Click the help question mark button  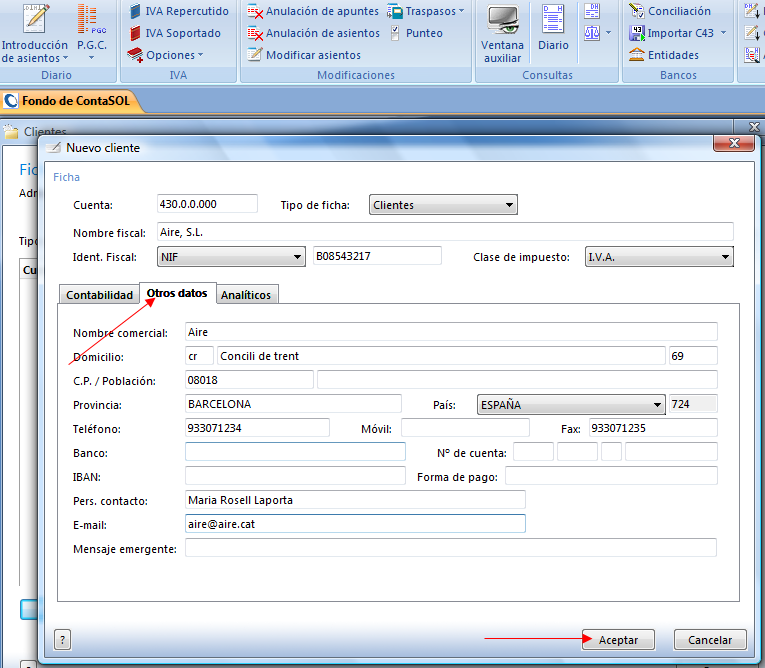[x=62, y=640]
